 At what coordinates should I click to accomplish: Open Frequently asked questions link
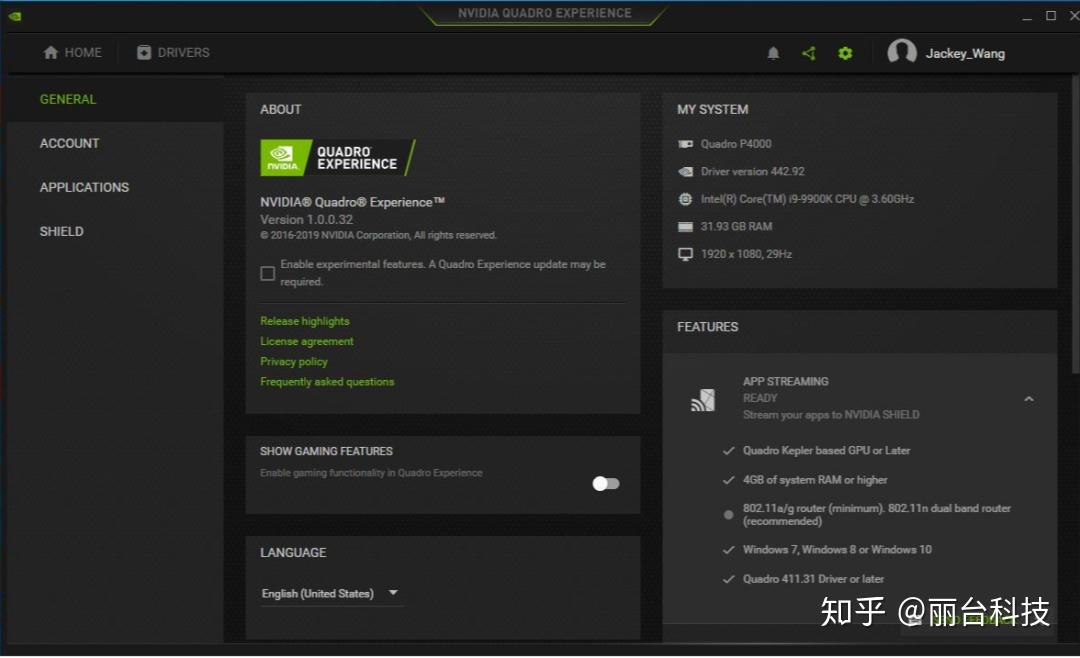tap(327, 382)
